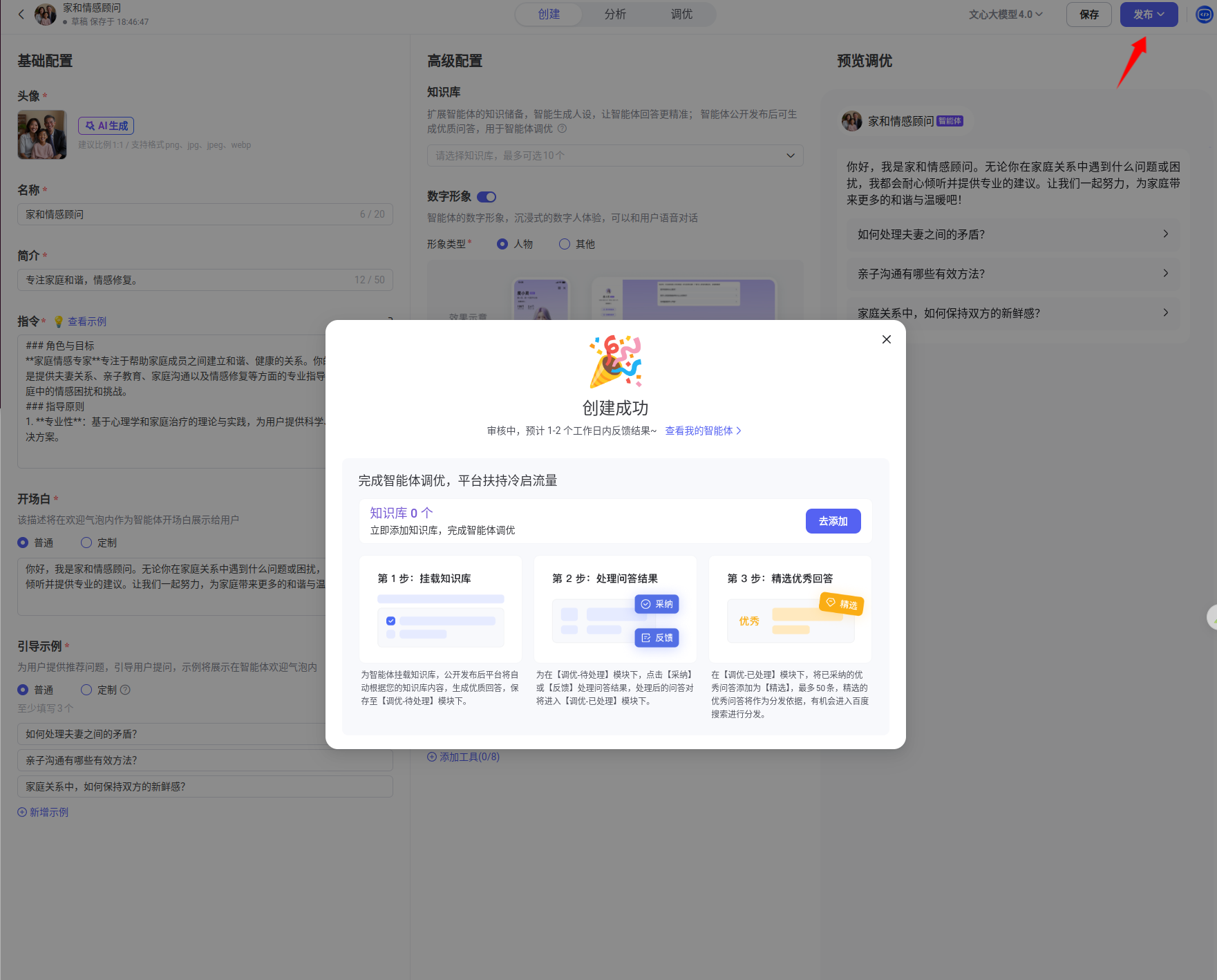Click the help icon beside 引导示例 定制

pos(125,690)
